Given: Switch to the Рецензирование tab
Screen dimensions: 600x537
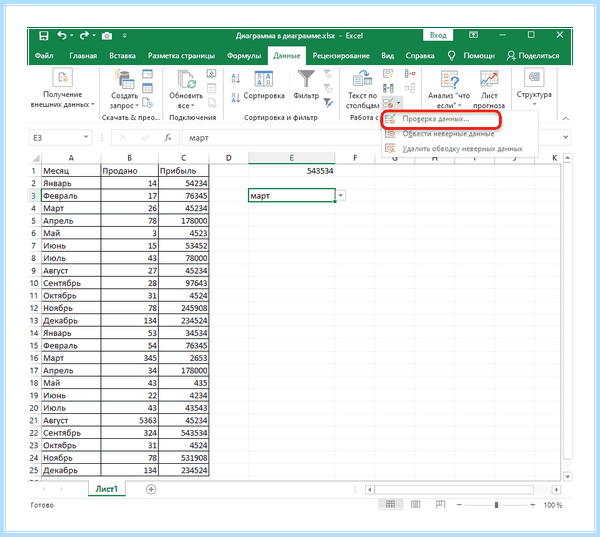Looking at the screenshot, I should pyautogui.click(x=341, y=56).
